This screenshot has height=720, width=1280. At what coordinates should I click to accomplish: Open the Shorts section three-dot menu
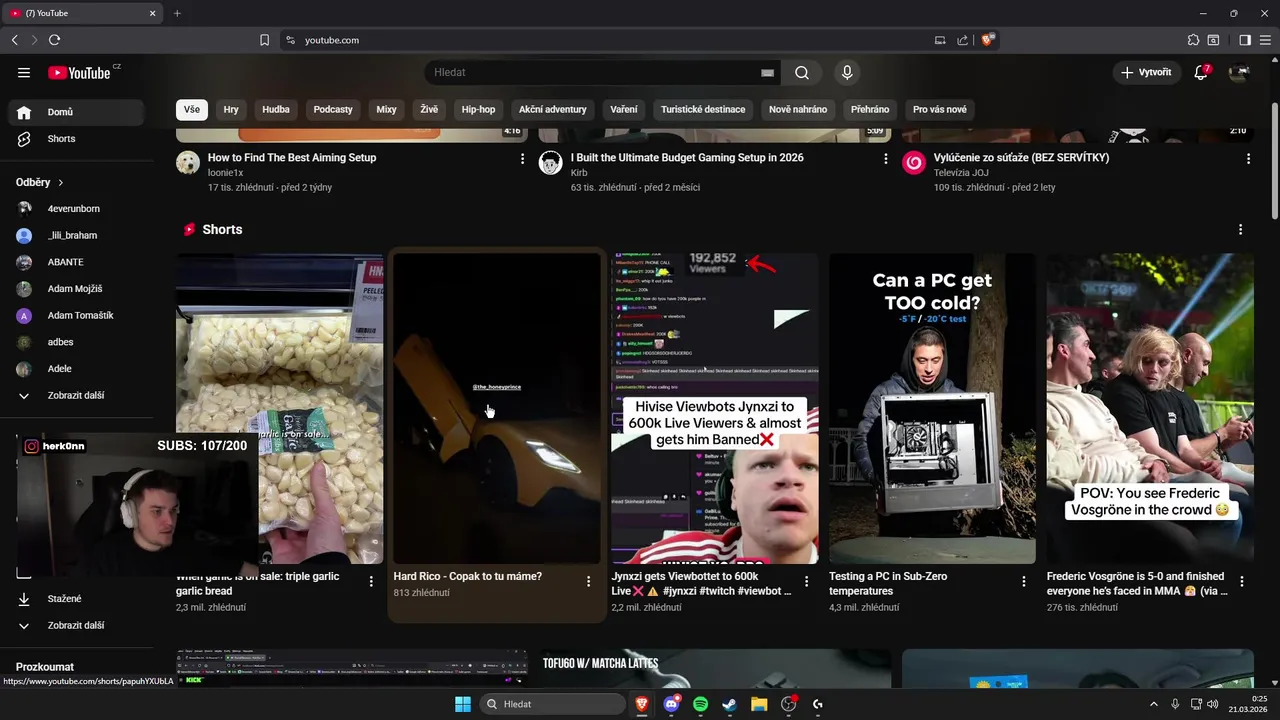pyautogui.click(x=1240, y=229)
